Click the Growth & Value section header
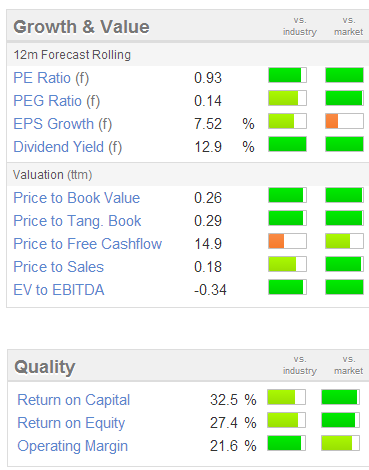369x470 pixels. [x=81, y=27]
